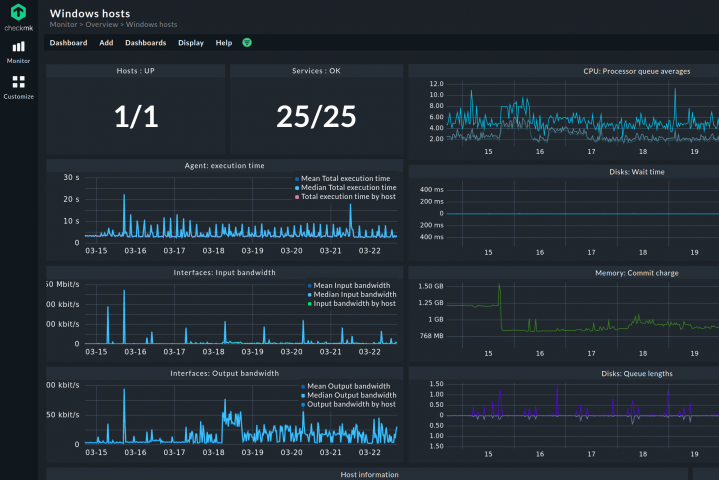Screen dimensions: 719x480
Task: Toggle Median Input bandwidth legend entry
Action: [x=354, y=294]
